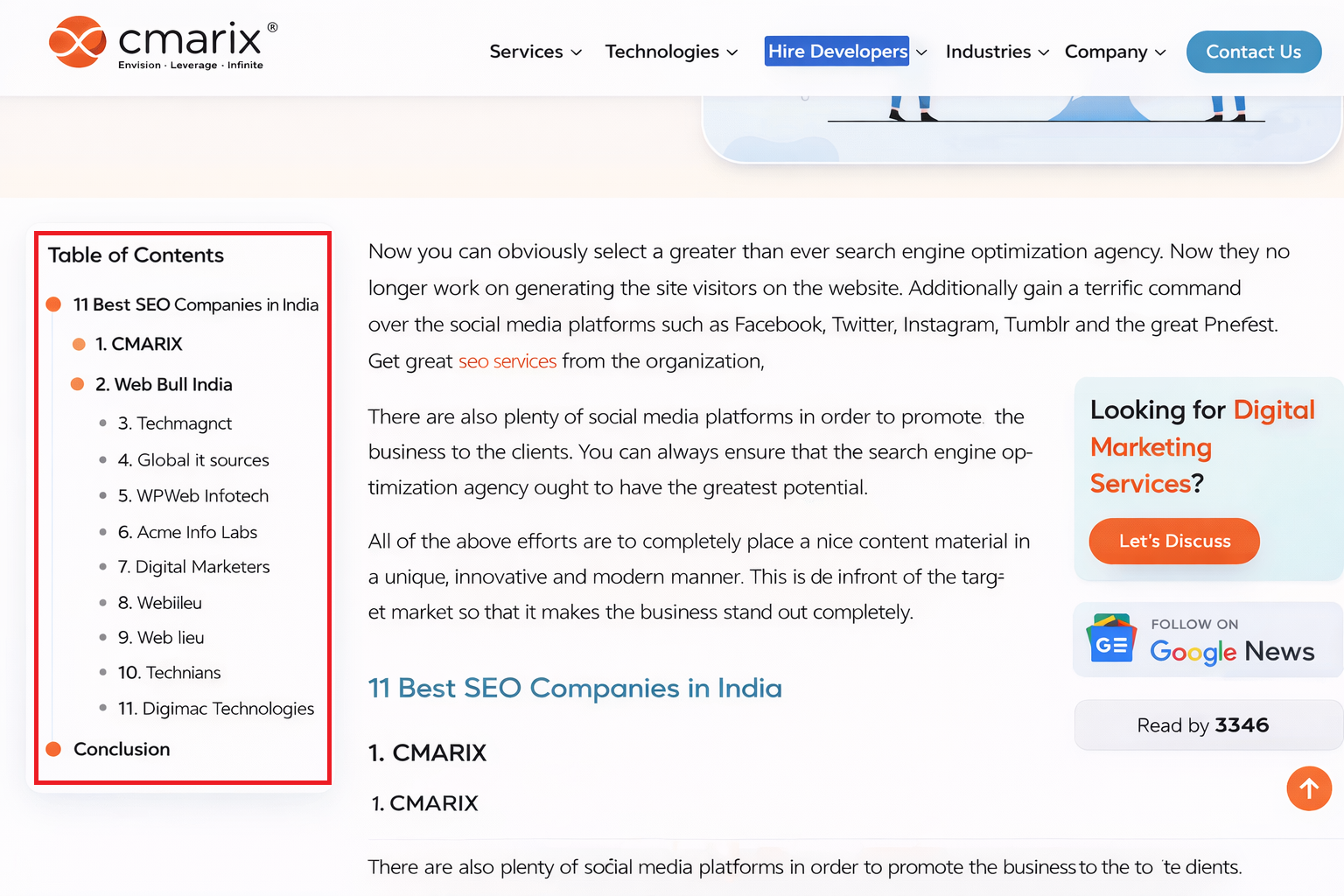
Task: Go to Conclusion in table of contents
Action: [122, 749]
